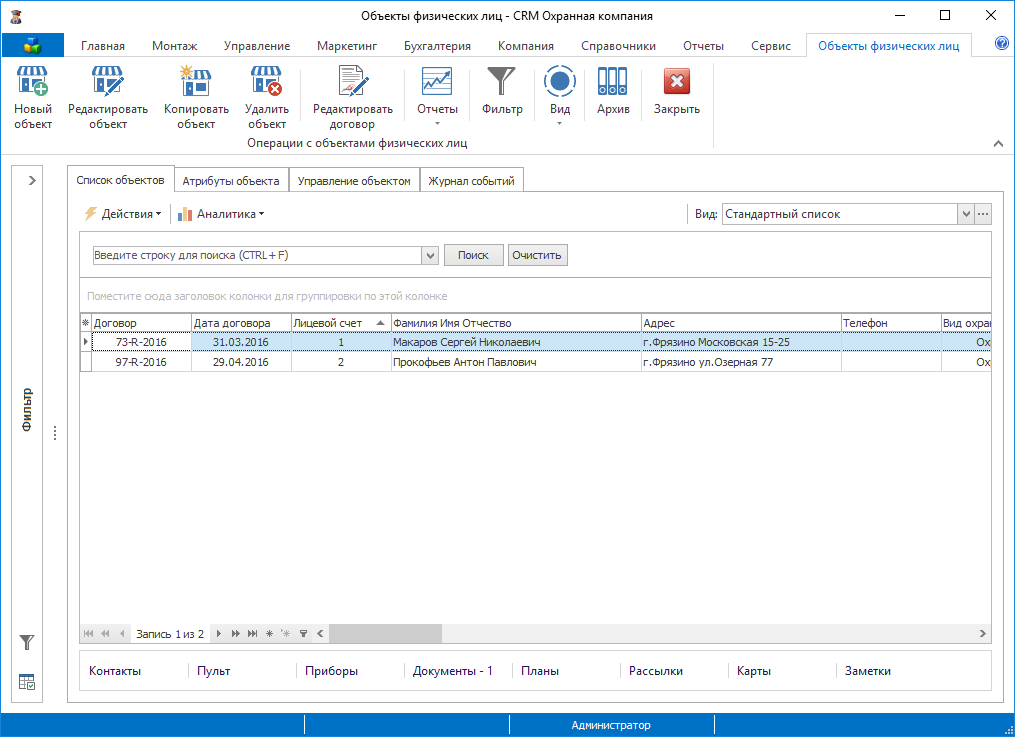Screen dimensions: 1015x737
Task: Click the grid column chooser asterisk
Action: (85, 322)
